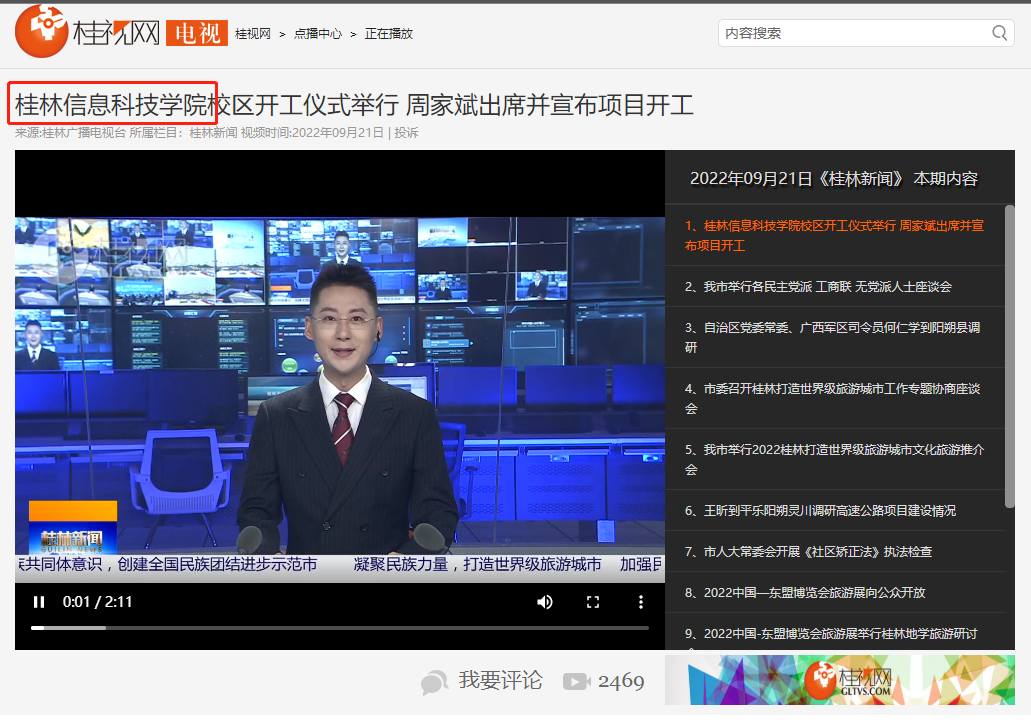Click the 桂视网 logo in header
This screenshot has width=1031, height=722.
coord(88,32)
